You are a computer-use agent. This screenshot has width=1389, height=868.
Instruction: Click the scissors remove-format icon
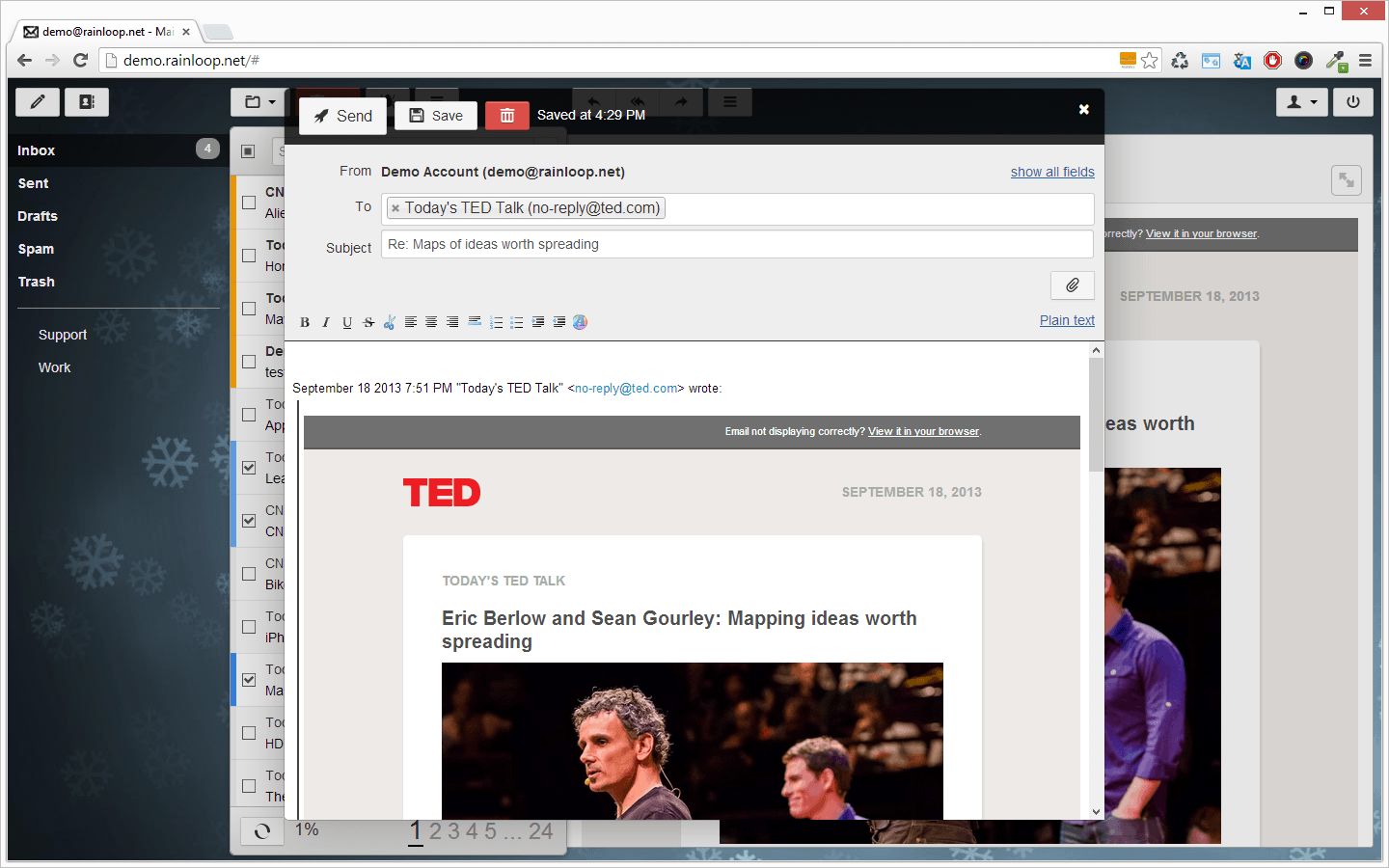[x=390, y=322]
